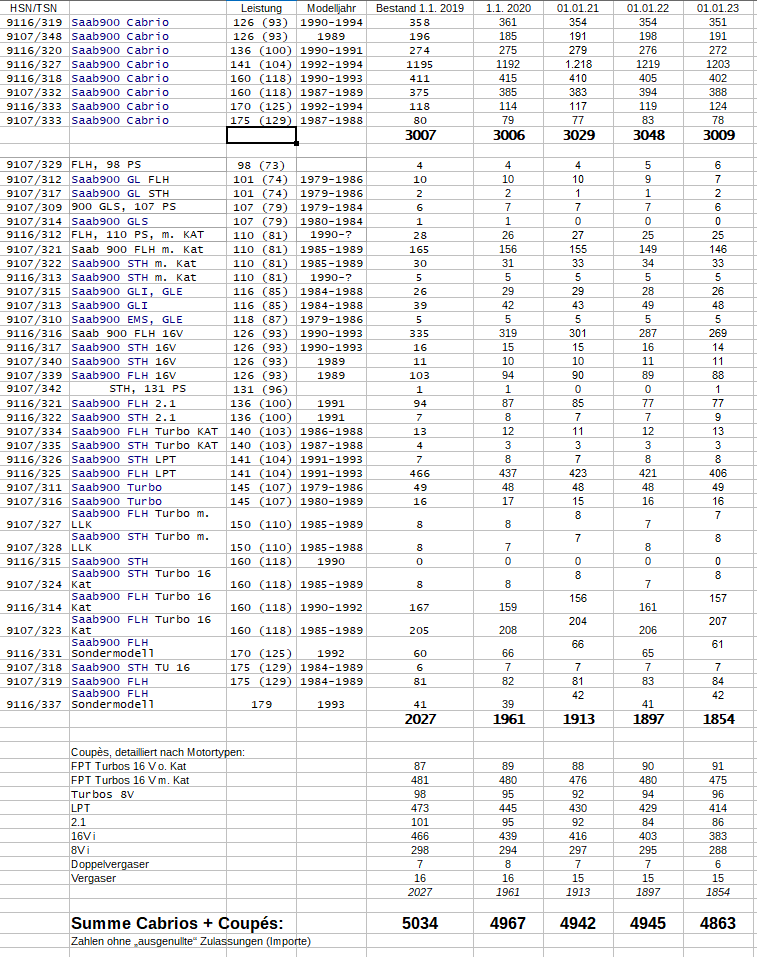Screen dimensions: 757x957
Task: Select the 'Bestand 1.1. 2019' header cell
Action: coord(420,8)
